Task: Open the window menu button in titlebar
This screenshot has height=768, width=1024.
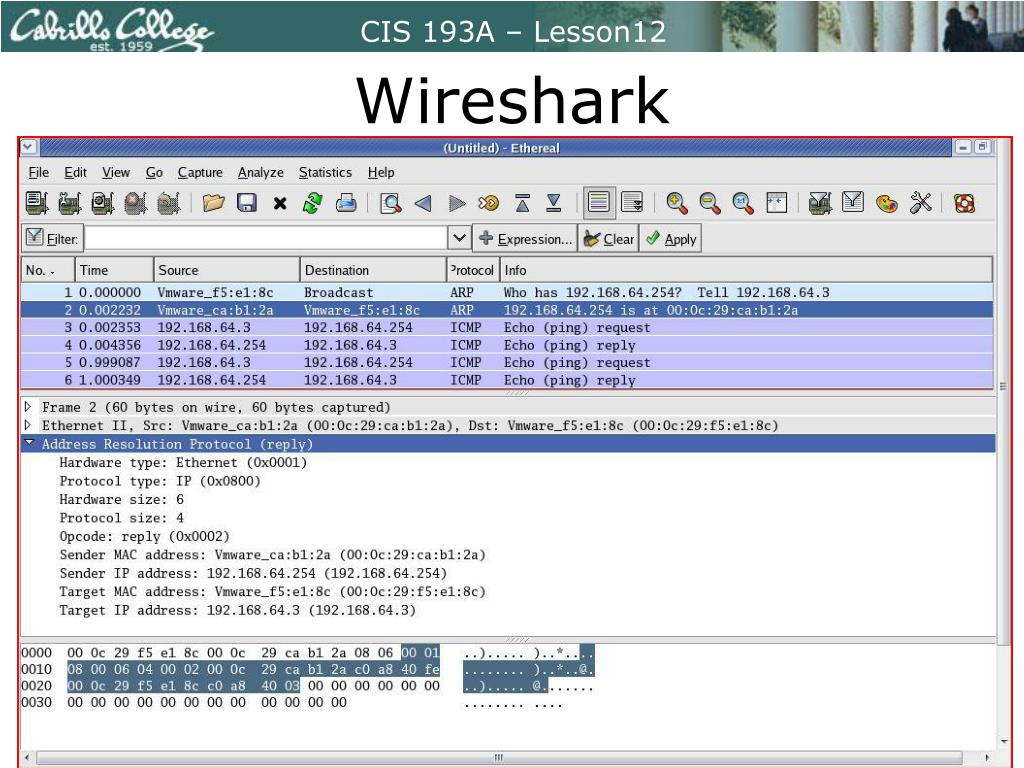Action: pyautogui.click(x=28, y=147)
